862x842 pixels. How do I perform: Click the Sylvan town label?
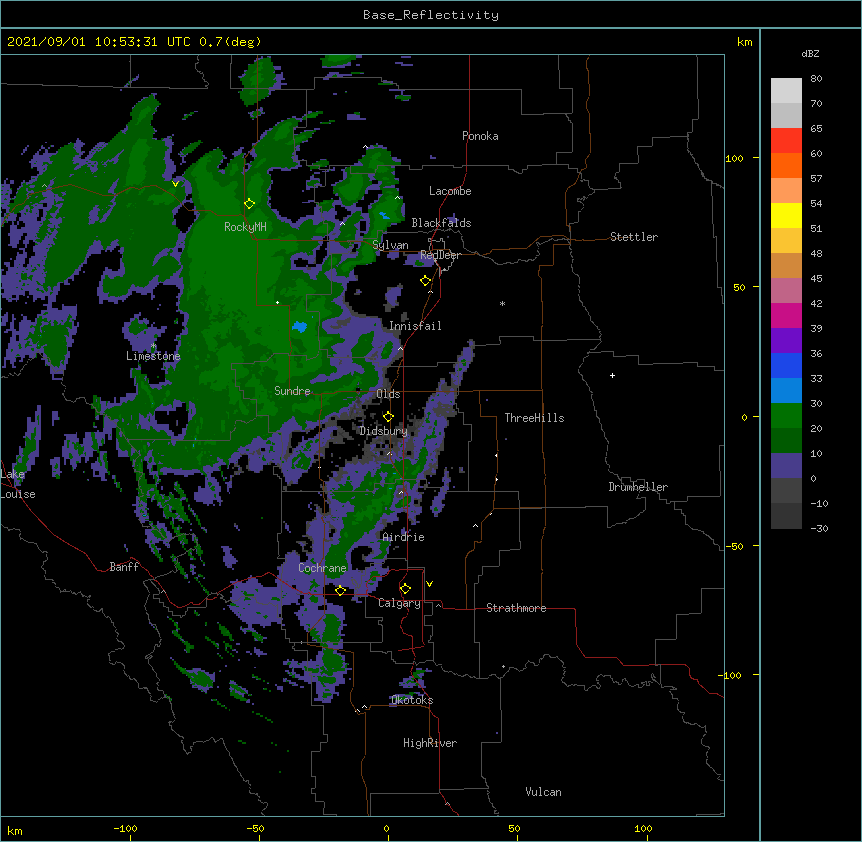pos(390,245)
